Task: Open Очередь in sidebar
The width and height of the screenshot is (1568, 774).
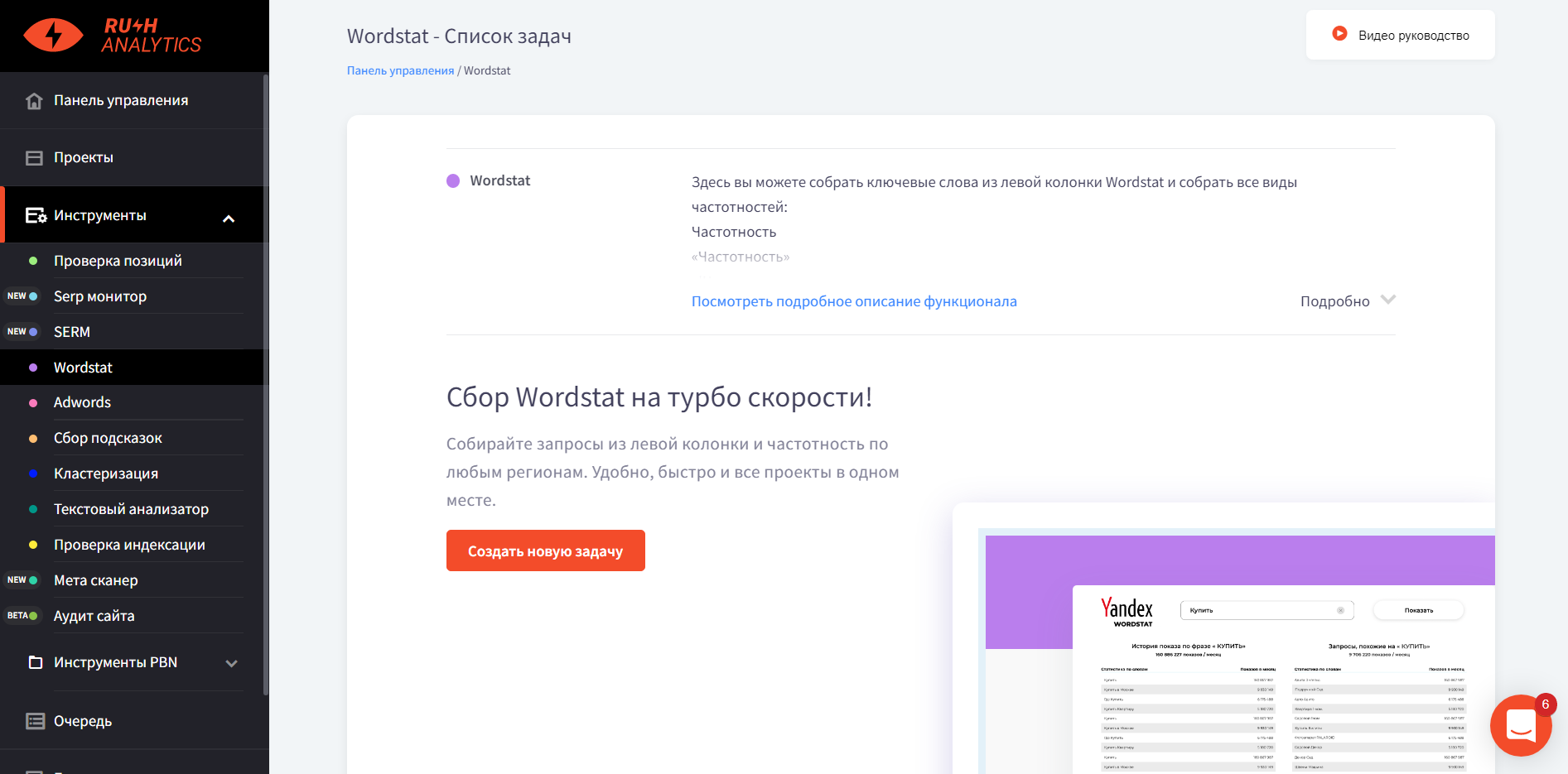Action: [83, 721]
